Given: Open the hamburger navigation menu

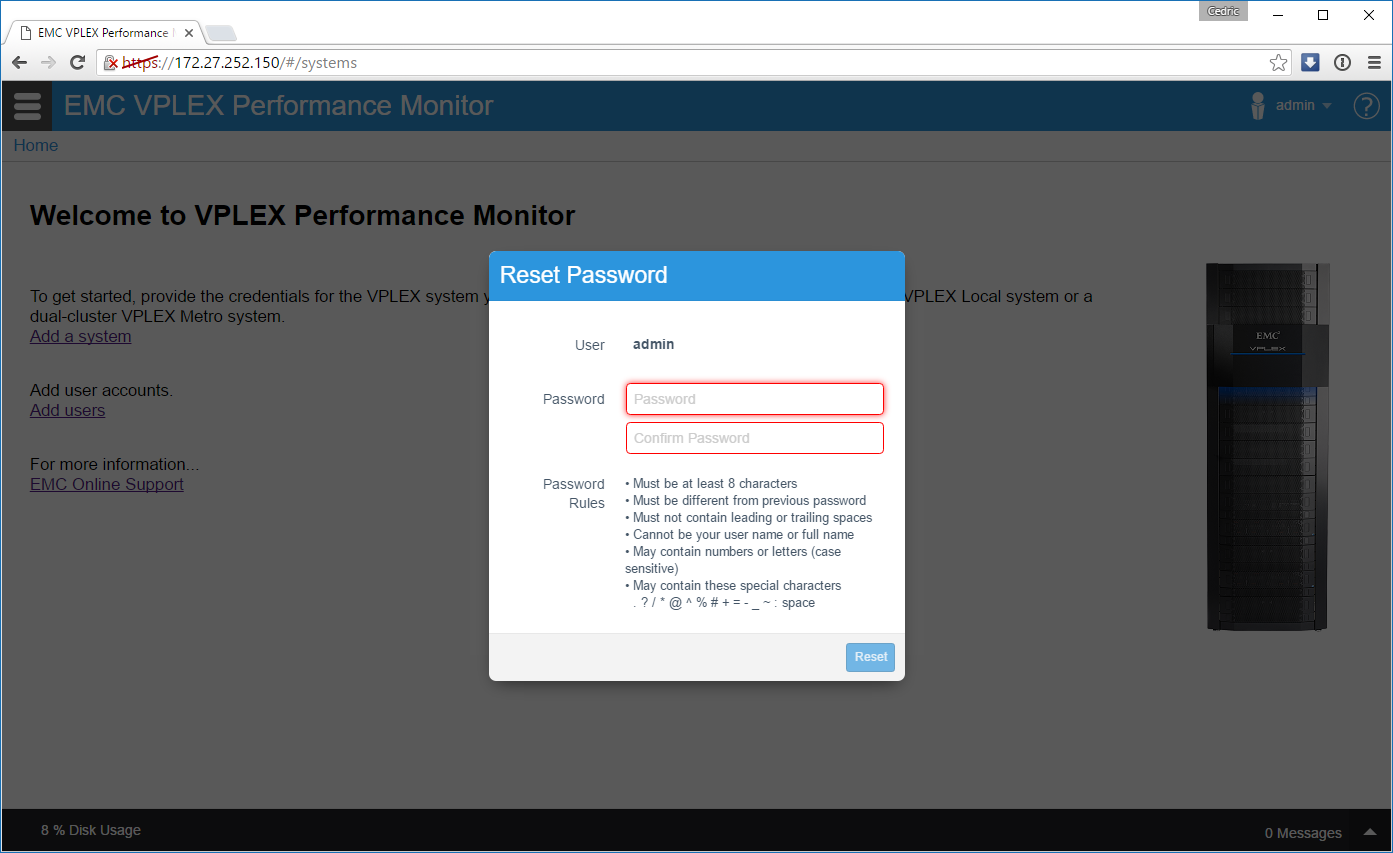Looking at the screenshot, I should [x=27, y=106].
